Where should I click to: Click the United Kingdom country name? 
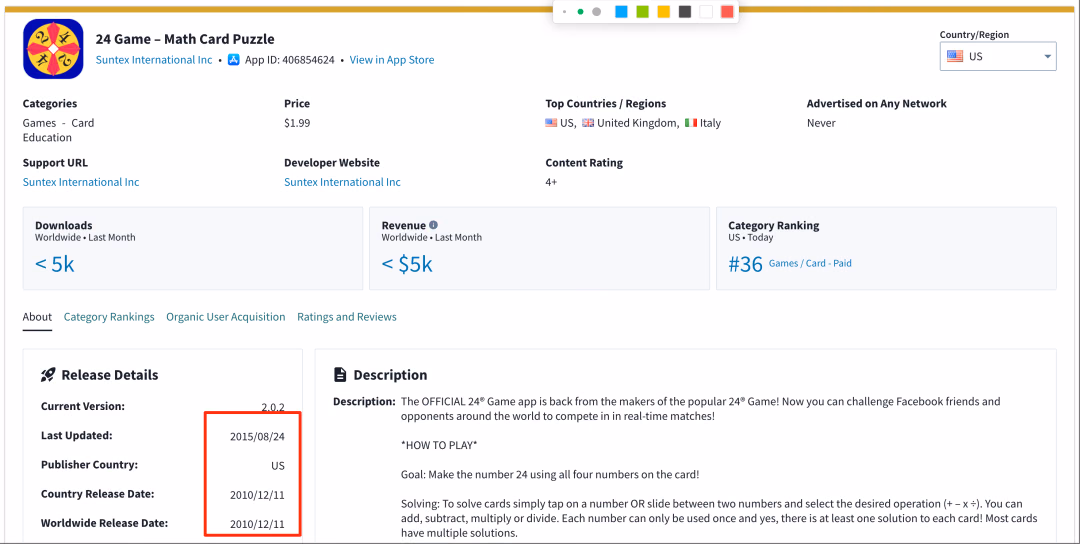[637, 123]
